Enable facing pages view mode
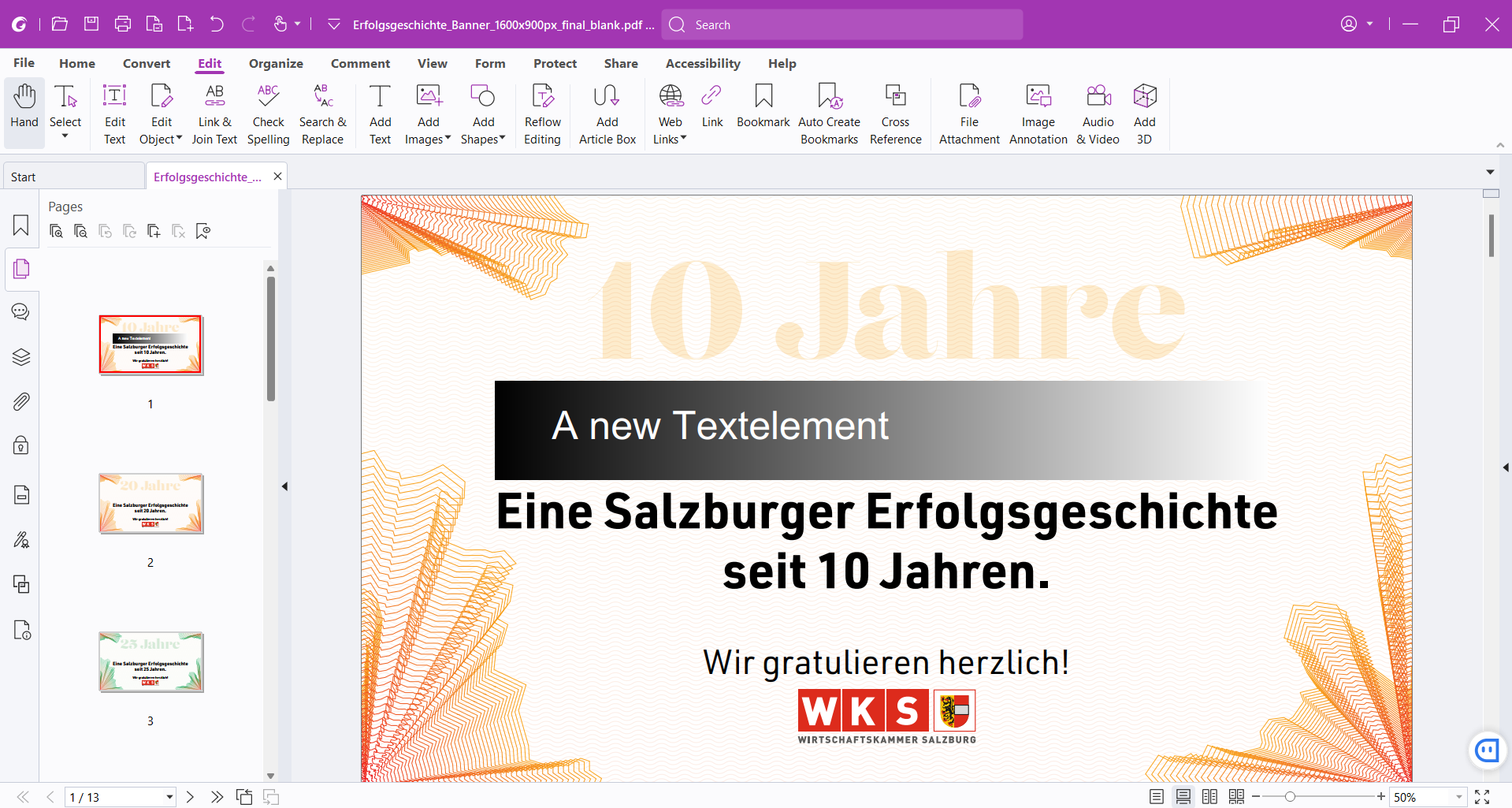Image resolution: width=1512 pixels, height=808 pixels. coord(1210,797)
